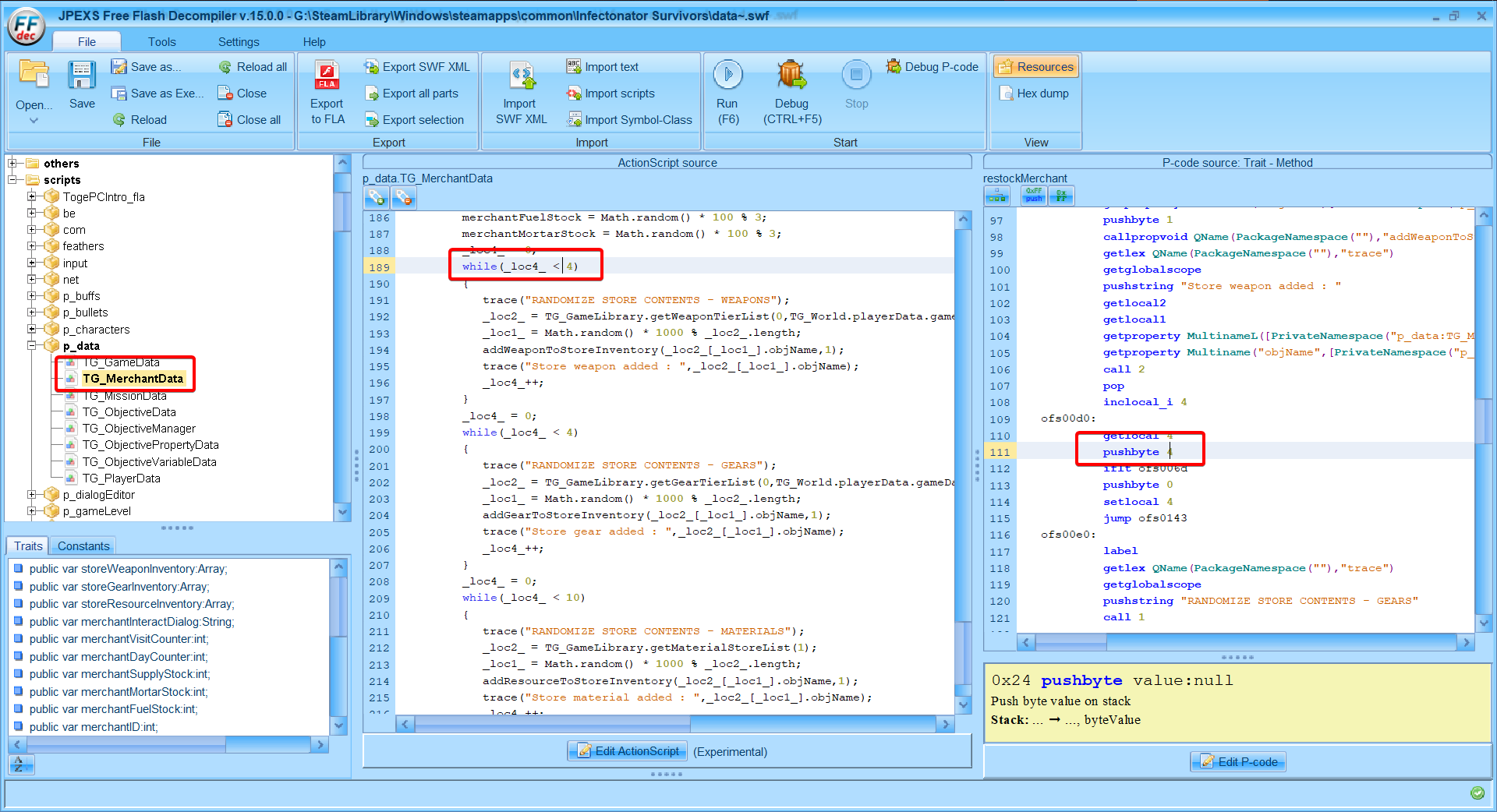Screen dimensions: 1497x812
Task: Close the current SWF via Close
Action: pyautogui.click(x=242, y=94)
